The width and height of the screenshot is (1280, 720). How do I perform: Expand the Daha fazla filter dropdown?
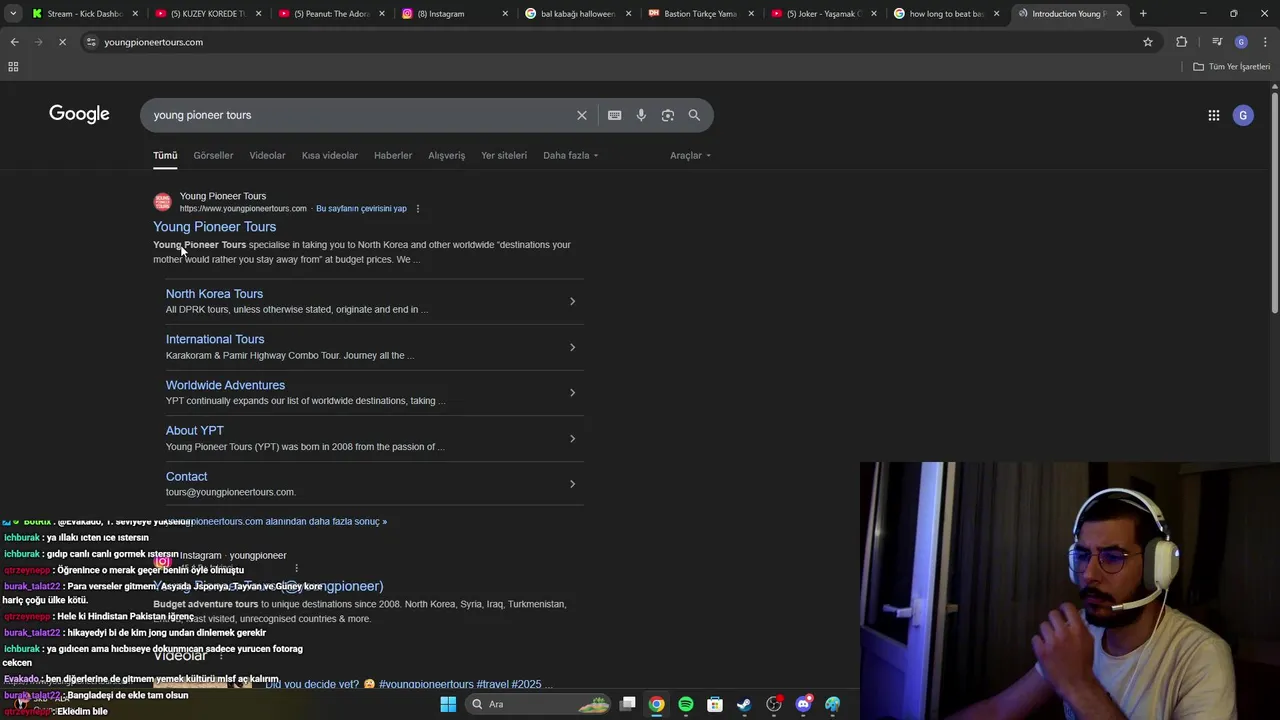(x=571, y=155)
